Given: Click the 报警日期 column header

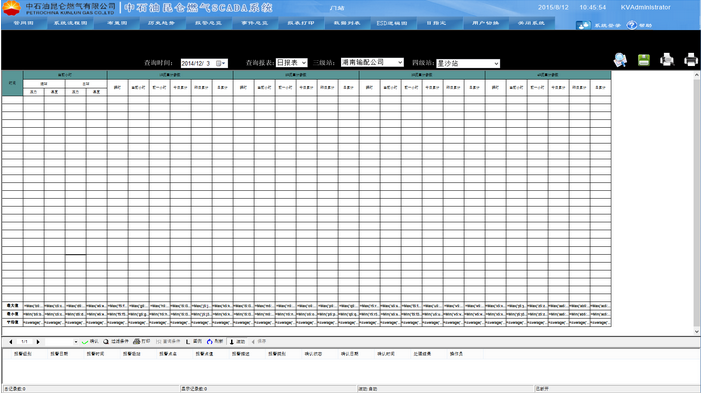Looking at the screenshot, I should pos(59,354).
